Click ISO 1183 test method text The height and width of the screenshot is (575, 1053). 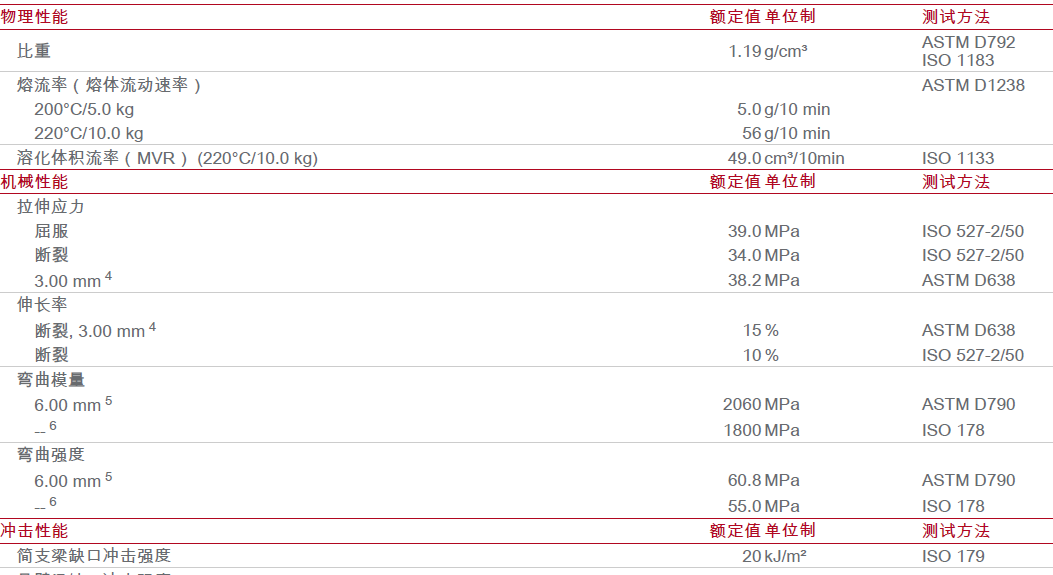(958, 60)
